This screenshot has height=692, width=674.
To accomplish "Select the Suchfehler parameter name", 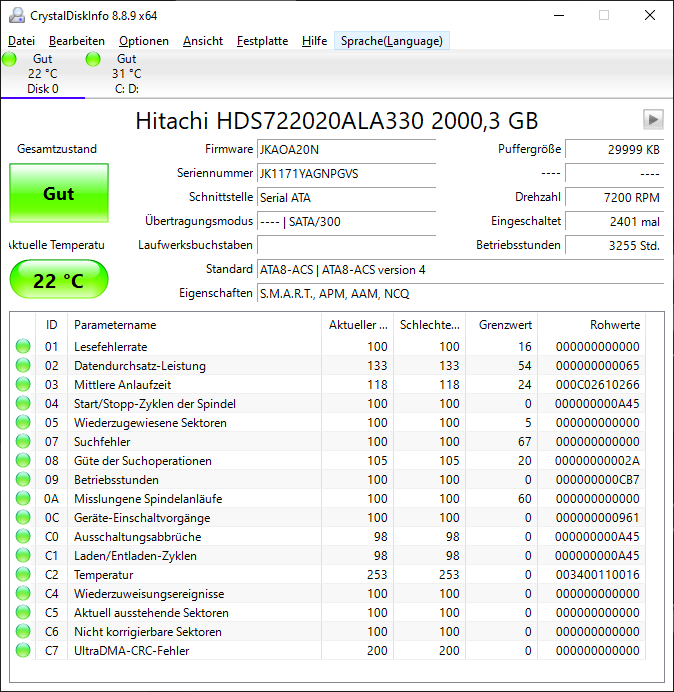I will pos(102,442).
